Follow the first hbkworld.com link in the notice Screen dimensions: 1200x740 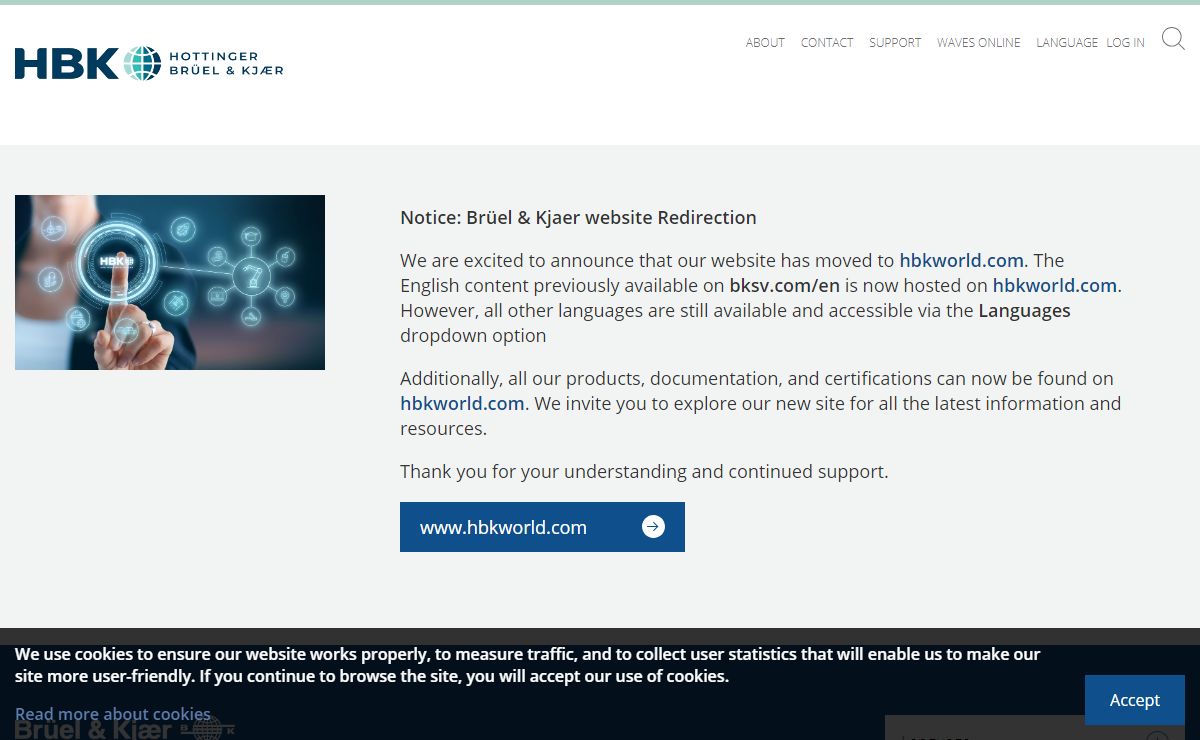pos(961,261)
